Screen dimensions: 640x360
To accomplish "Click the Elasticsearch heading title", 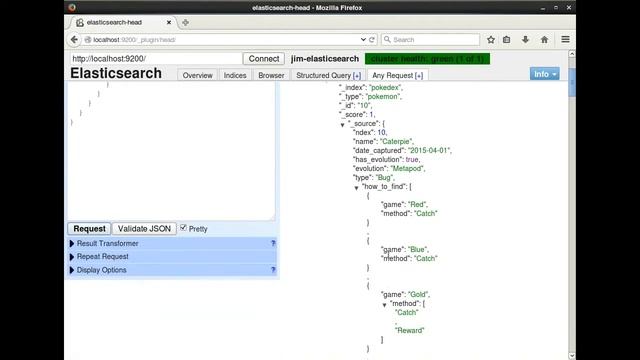I will pyautogui.click(x=116, y=73).
